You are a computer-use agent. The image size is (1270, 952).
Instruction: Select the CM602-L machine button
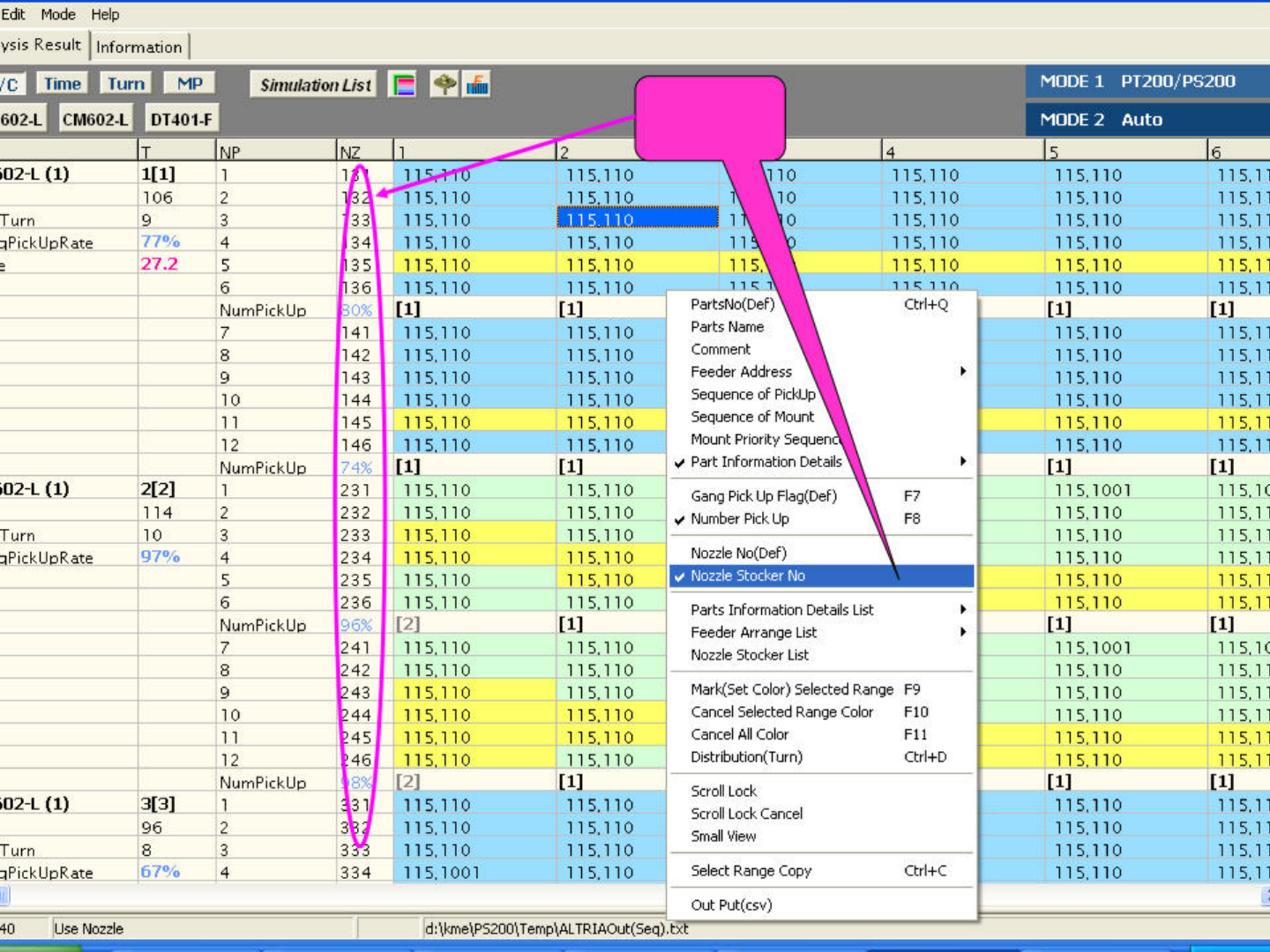[x=94, y=119]
